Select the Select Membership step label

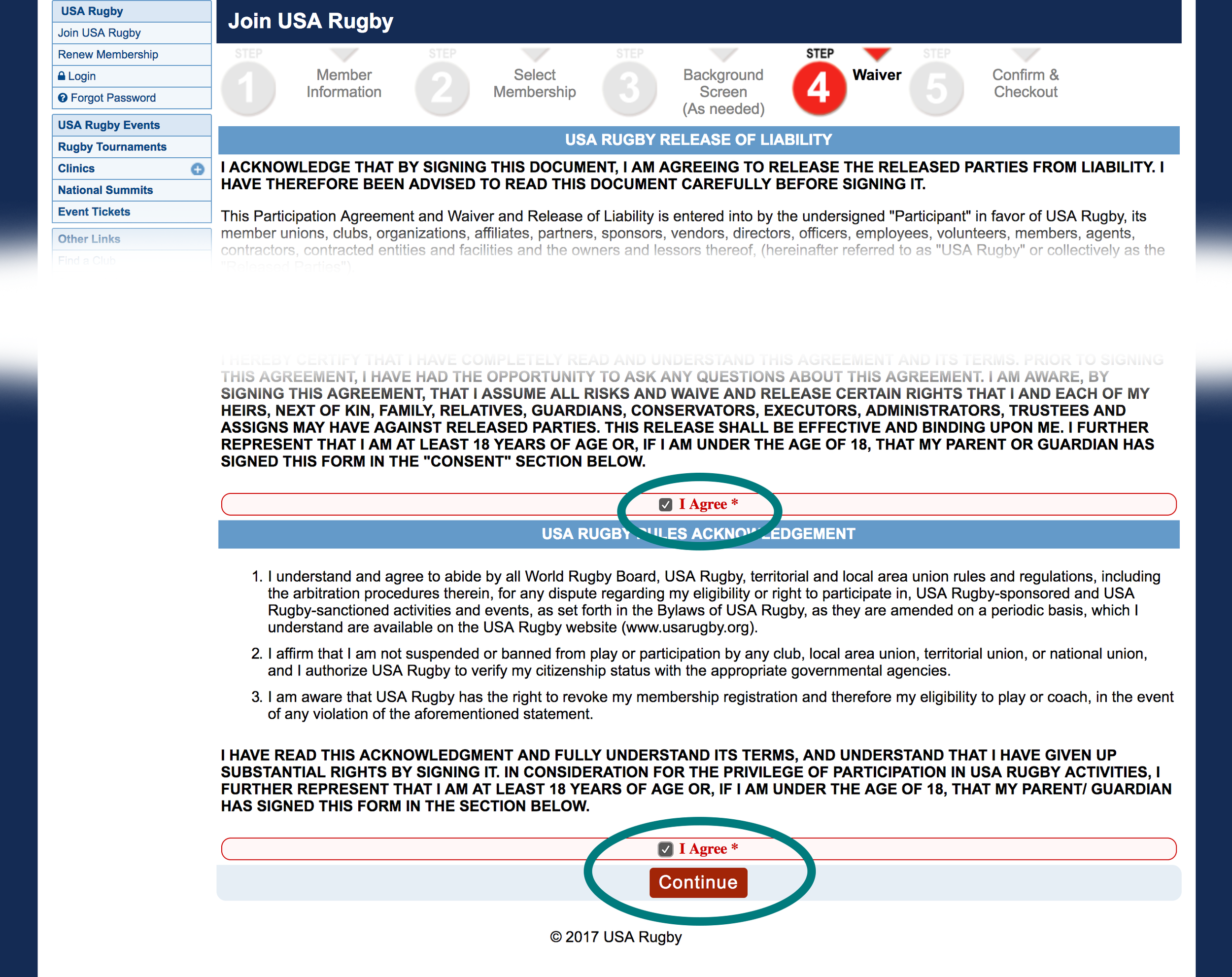point(534,83)
